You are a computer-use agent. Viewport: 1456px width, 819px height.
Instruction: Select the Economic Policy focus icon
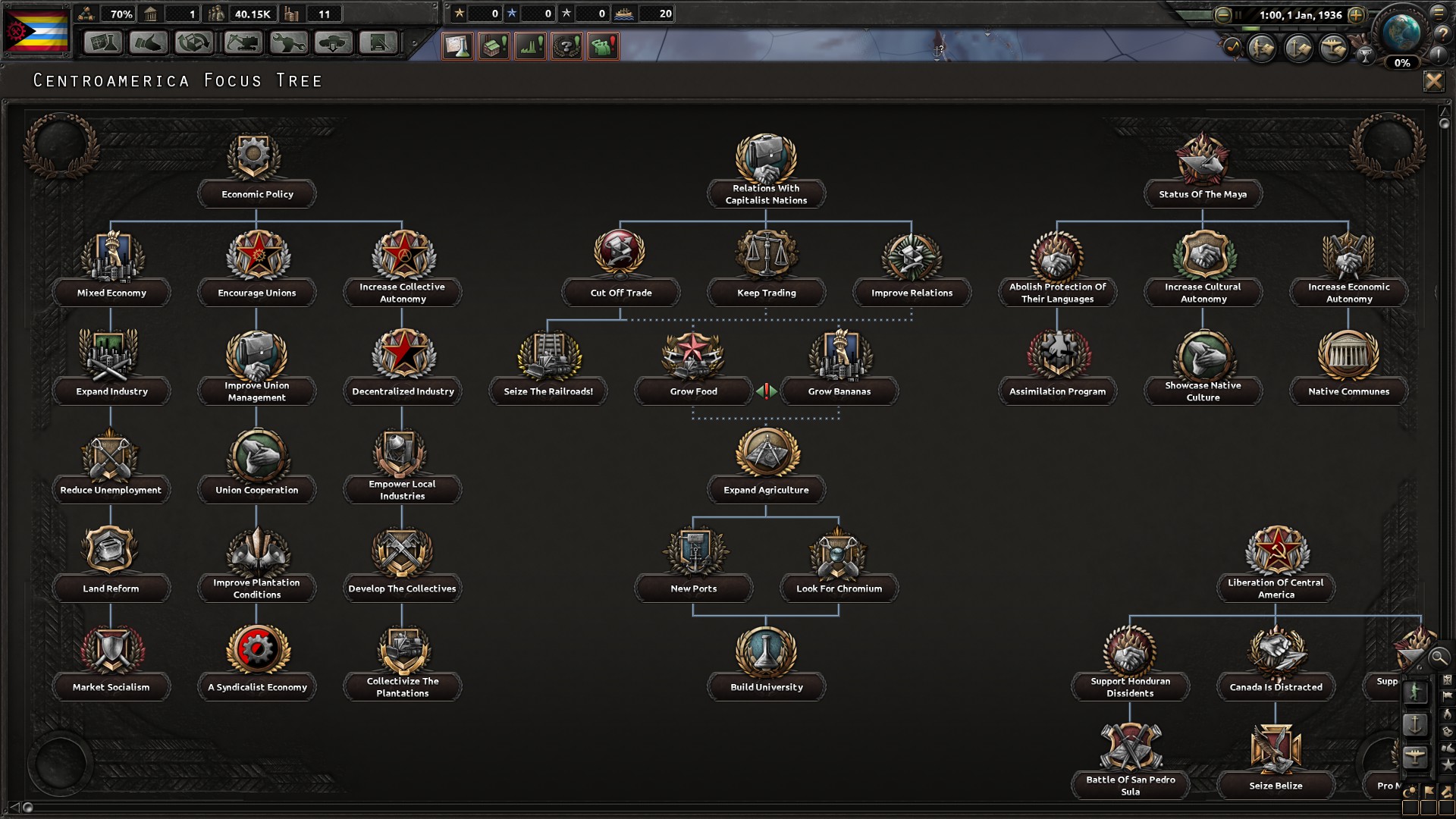pyautogui.click(x=254, y=155)
